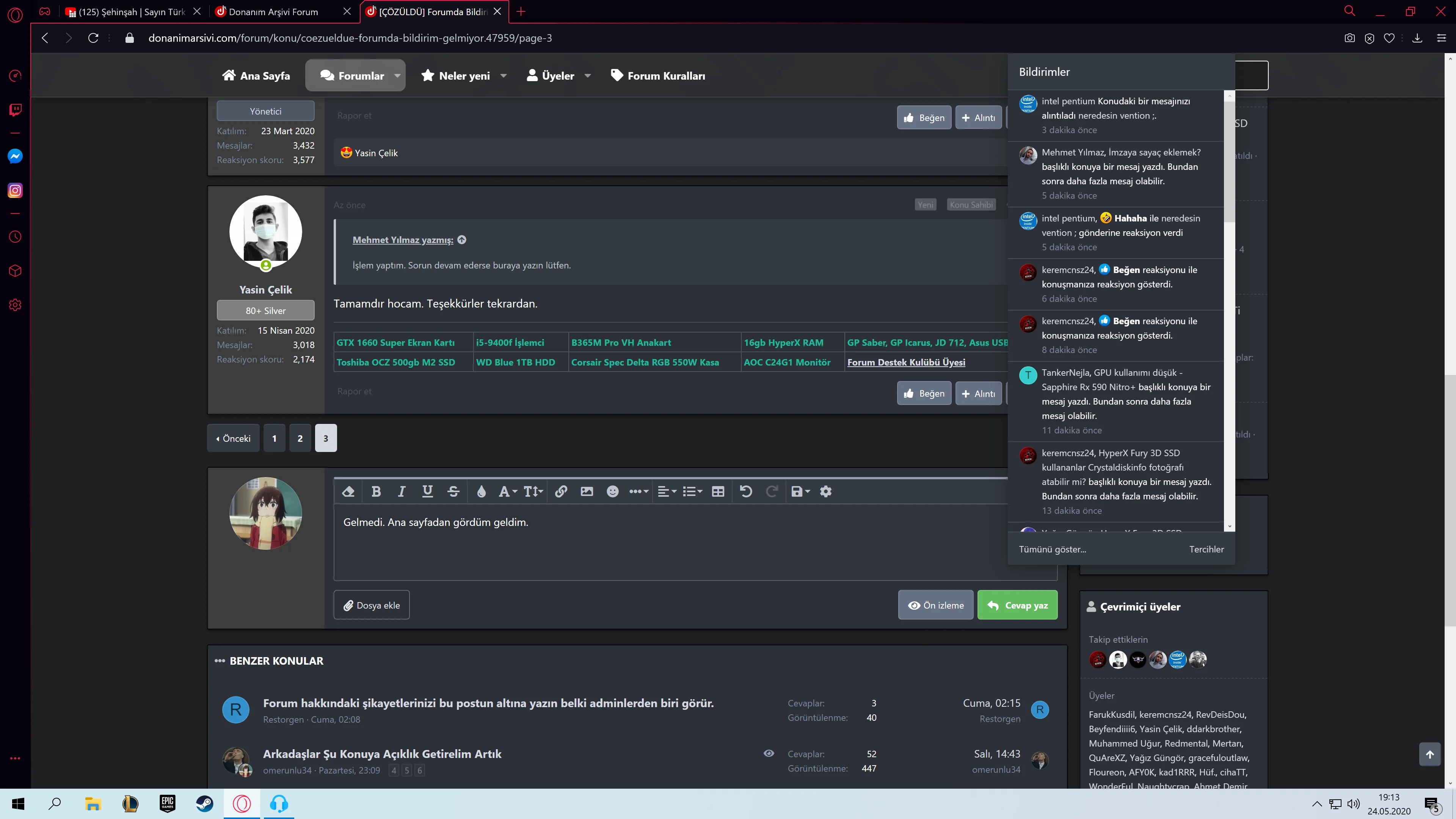Screen dimensions: 1456x819
Task: Go to page 2 of the thread
Action: click(300, 438)
